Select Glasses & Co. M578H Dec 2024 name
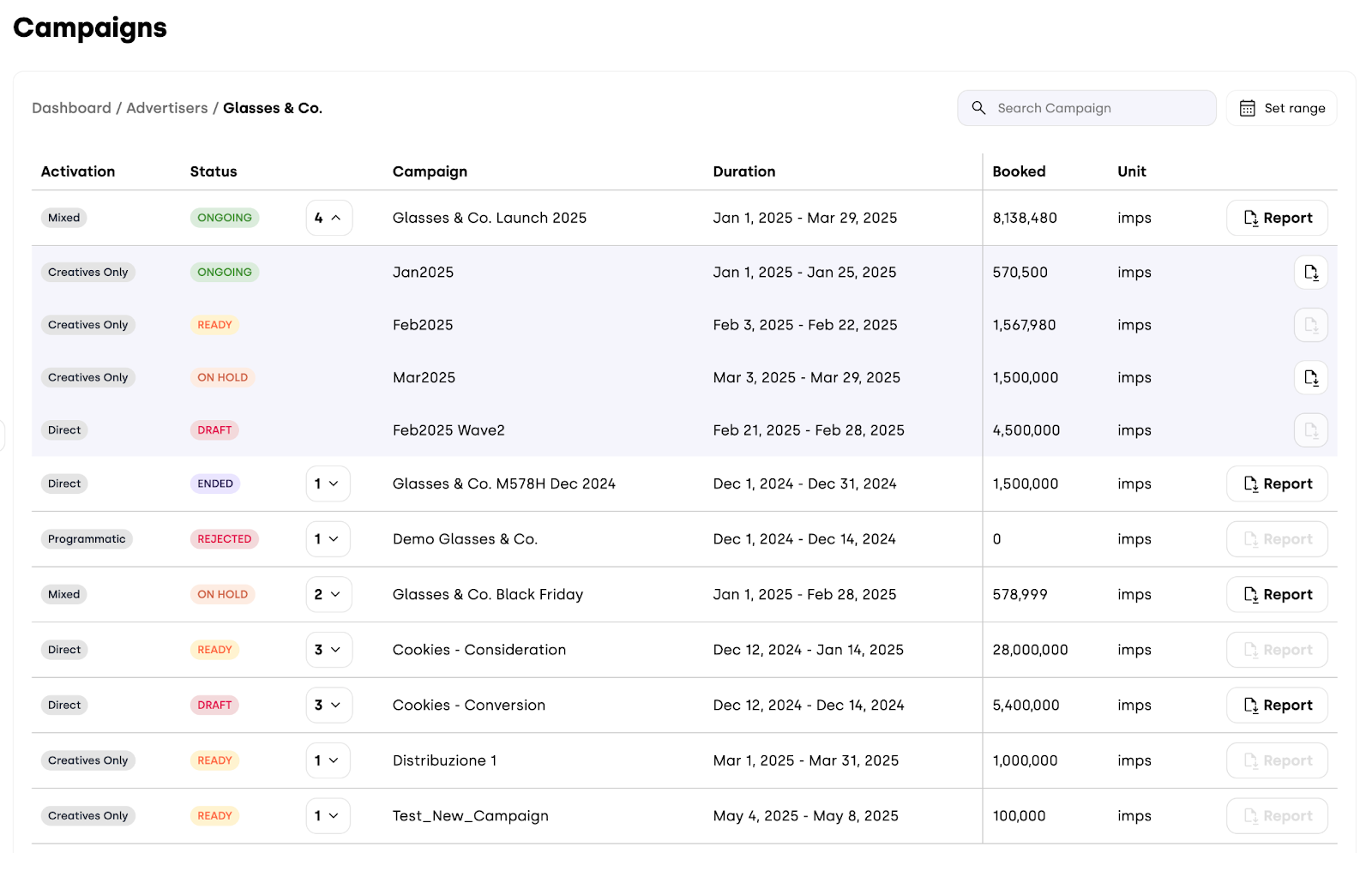Viewport: 1372px width, 871px height. (x=504, y=484)
